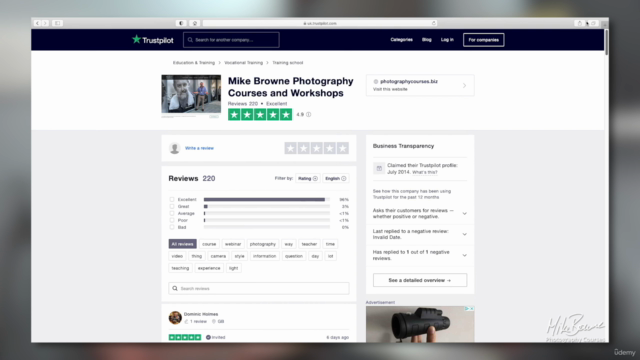Tick the Poor rating checkbox

coord(172,220)
